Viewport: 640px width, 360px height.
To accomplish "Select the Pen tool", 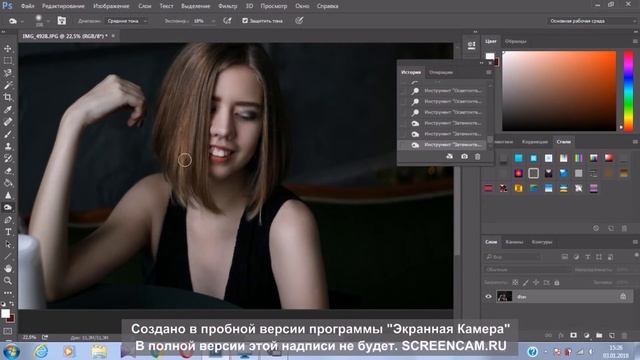I will click(8, 220).
